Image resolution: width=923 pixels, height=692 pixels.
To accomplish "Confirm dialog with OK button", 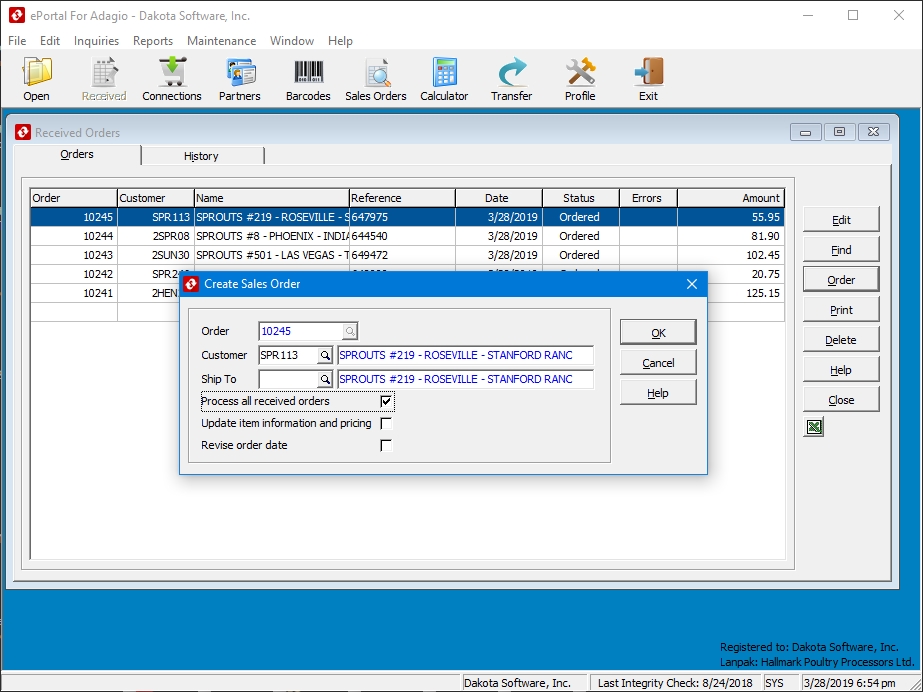I will [x=658, y=333].
